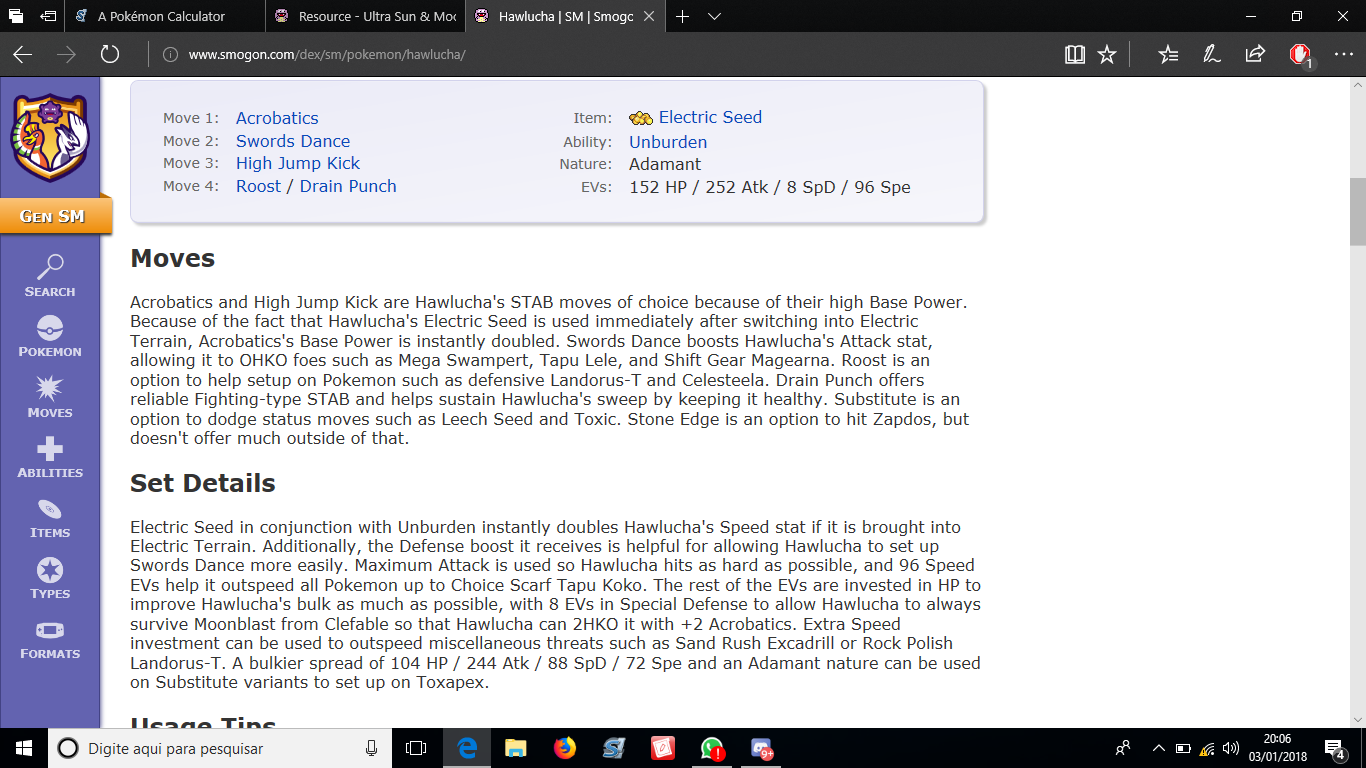
Task: Click the address bar URL field
Action: pos(600,54)
